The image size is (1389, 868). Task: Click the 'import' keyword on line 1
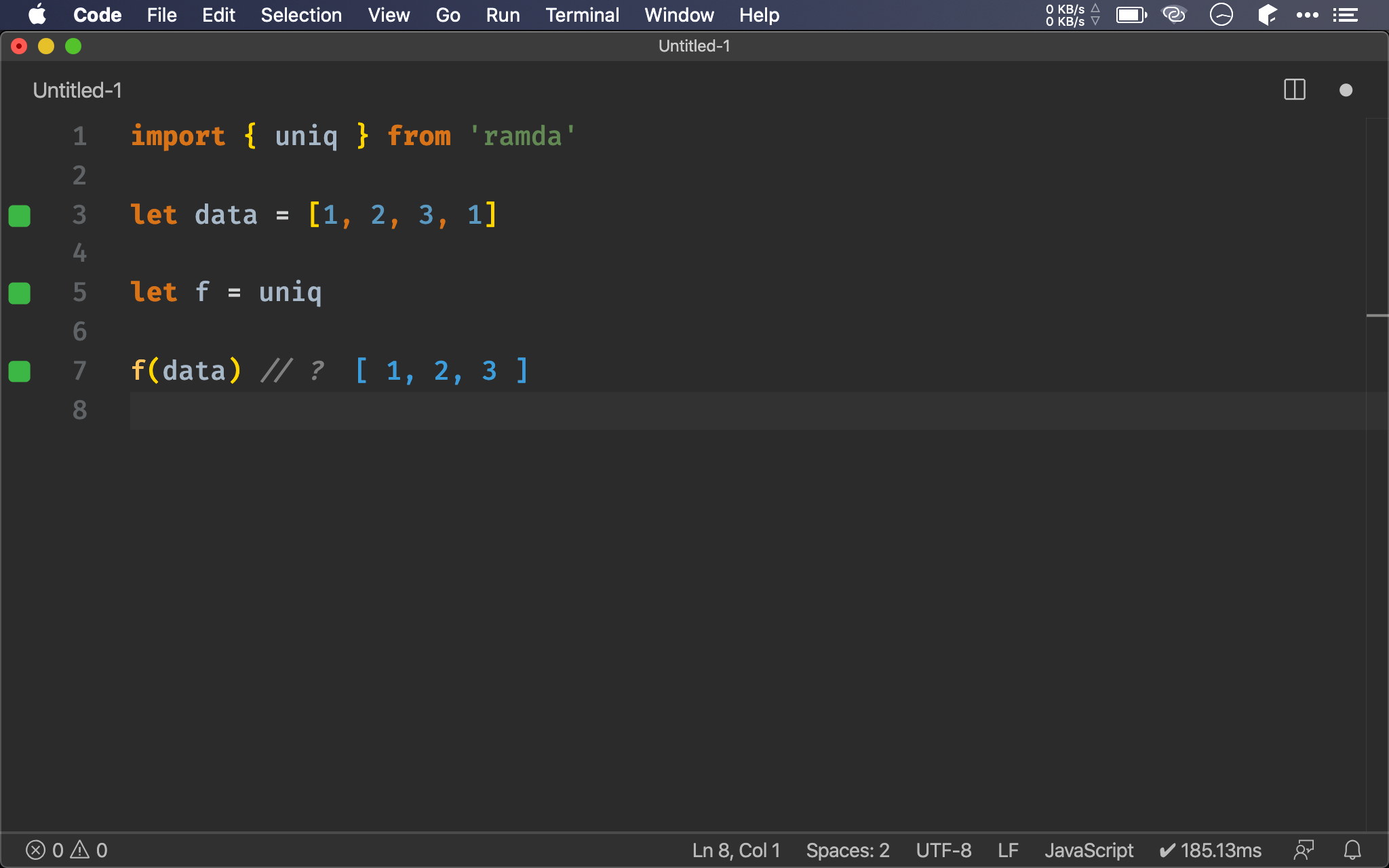pyautogui.click(x=178, y=136)
